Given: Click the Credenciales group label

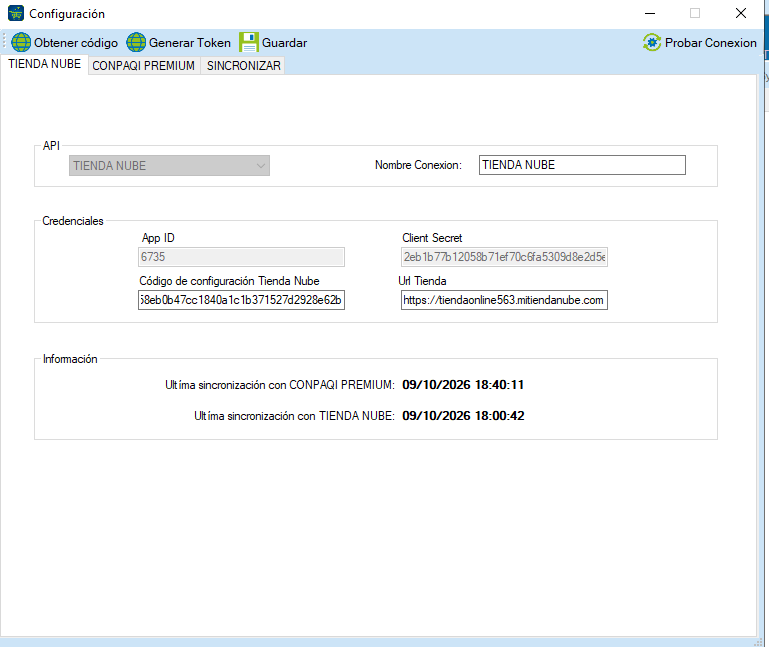Looking at the screenshot, I should [73, 221].
